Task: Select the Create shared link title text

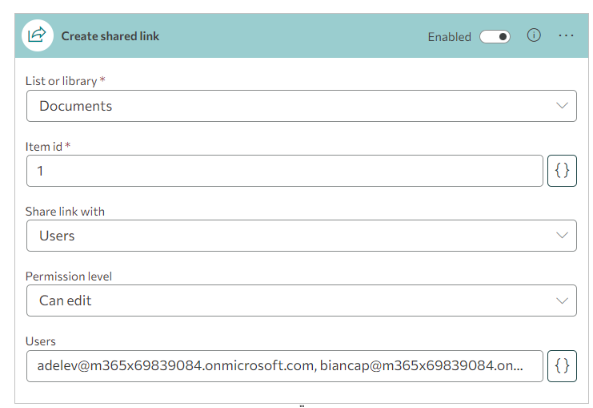Action: click(x=110, y=36)
